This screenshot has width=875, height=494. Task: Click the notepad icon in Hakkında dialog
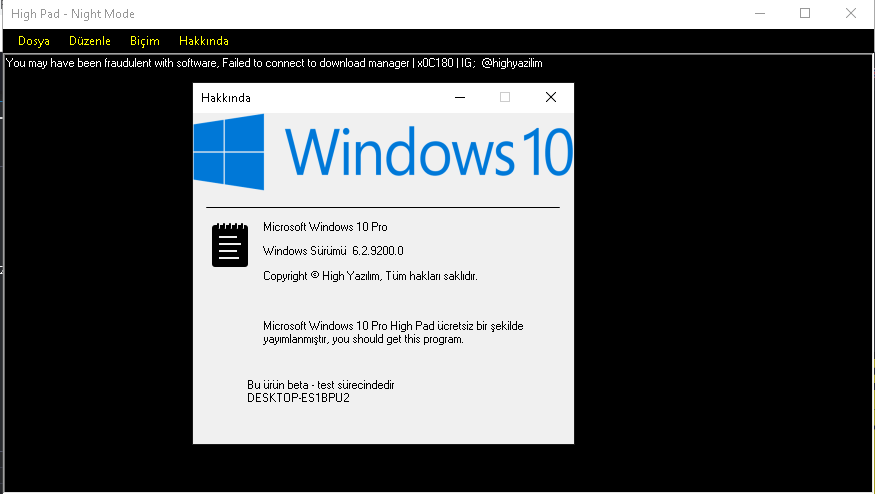coord(230,245)
